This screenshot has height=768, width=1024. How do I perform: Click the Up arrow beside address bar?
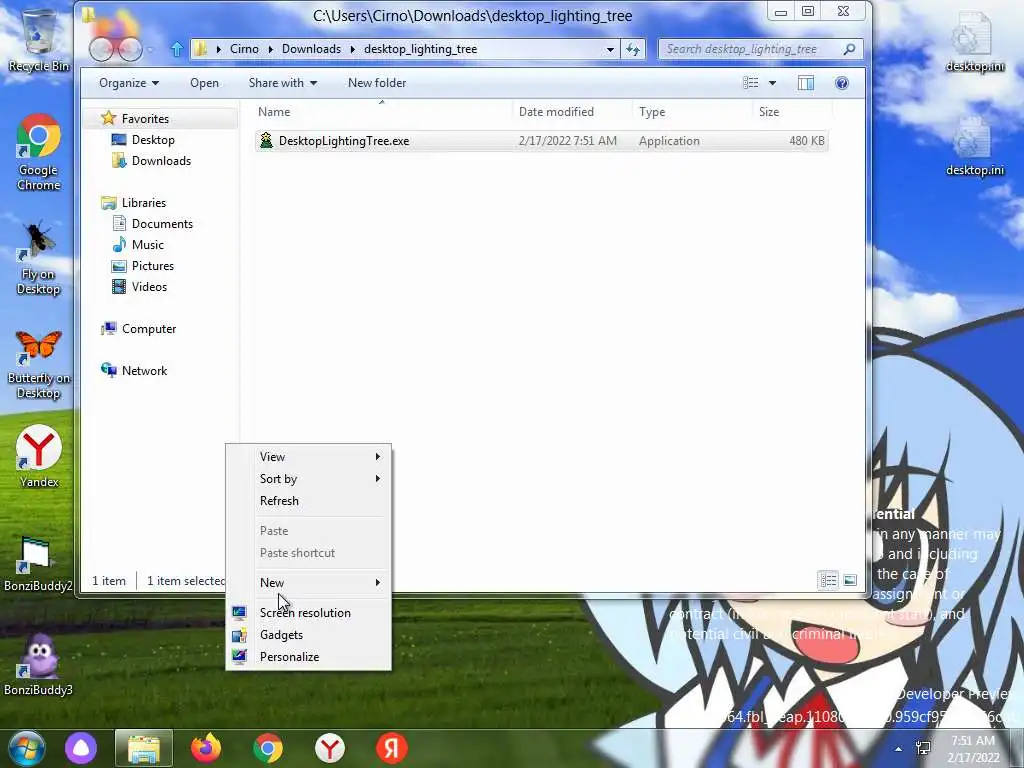tap(176, 49)
